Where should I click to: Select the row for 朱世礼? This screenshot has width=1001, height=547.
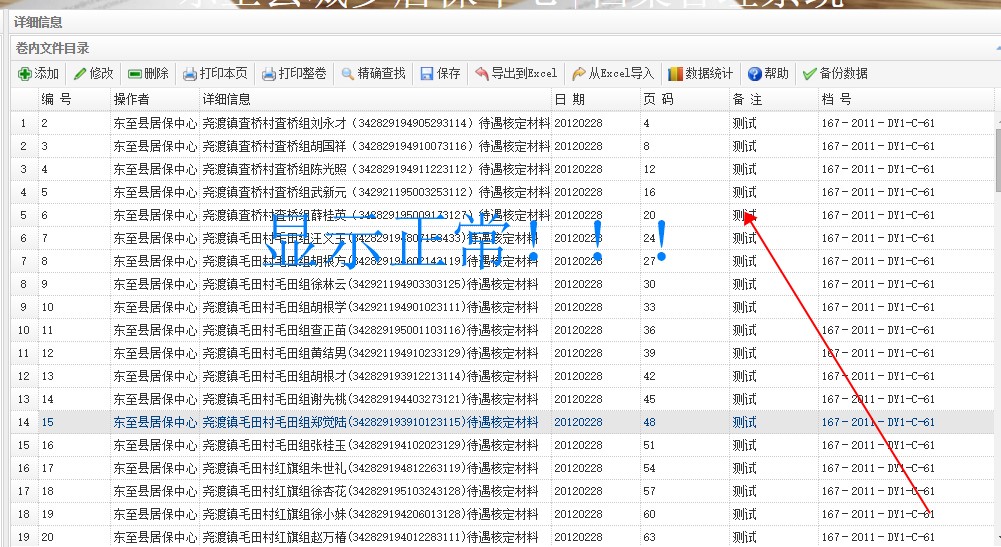click(502, 468)
